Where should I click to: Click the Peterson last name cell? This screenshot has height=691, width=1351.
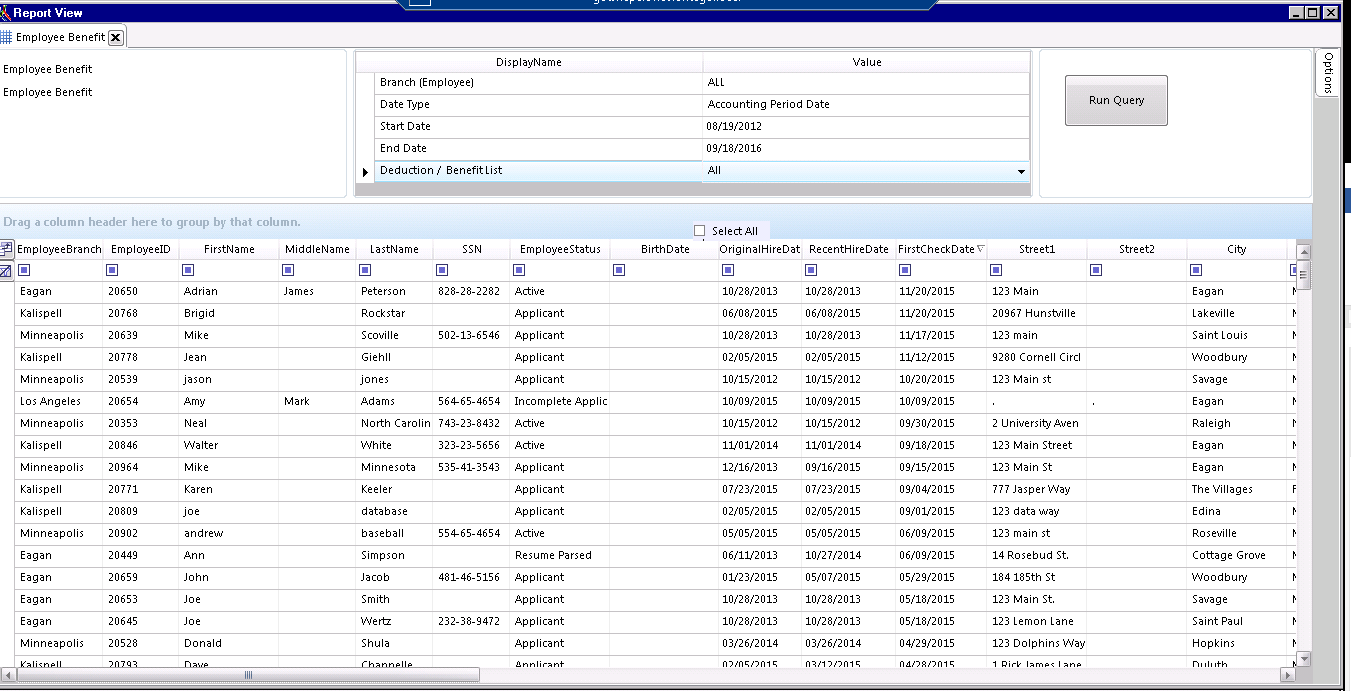tap(395, 291)
